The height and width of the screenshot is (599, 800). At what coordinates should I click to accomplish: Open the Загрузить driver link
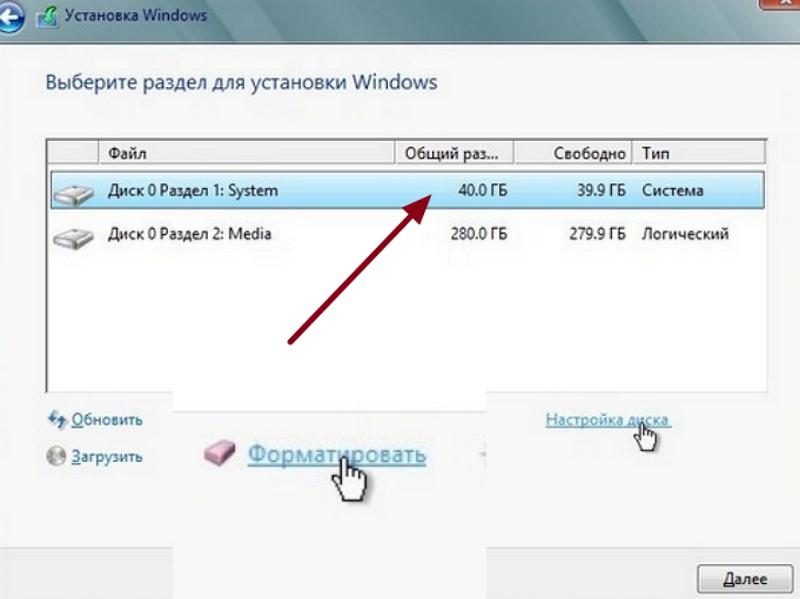click(x=107, y=457)
